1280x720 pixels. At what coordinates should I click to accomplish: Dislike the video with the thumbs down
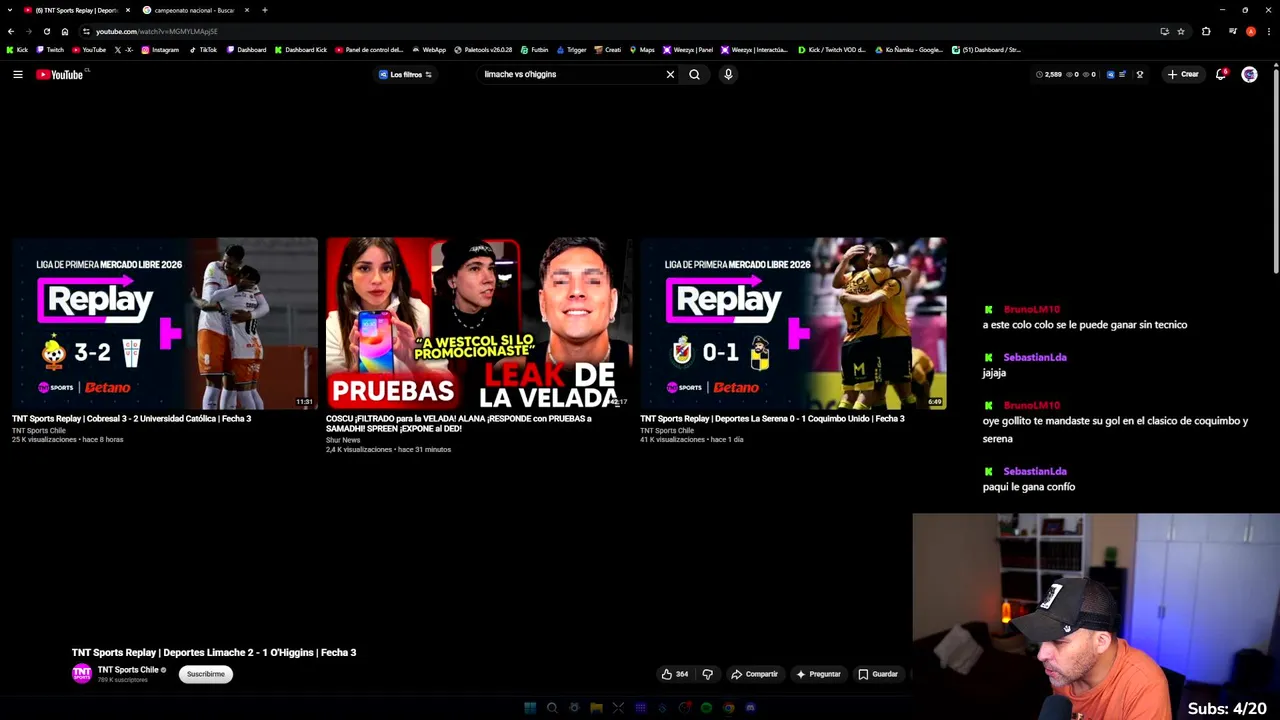click(707, 674)
